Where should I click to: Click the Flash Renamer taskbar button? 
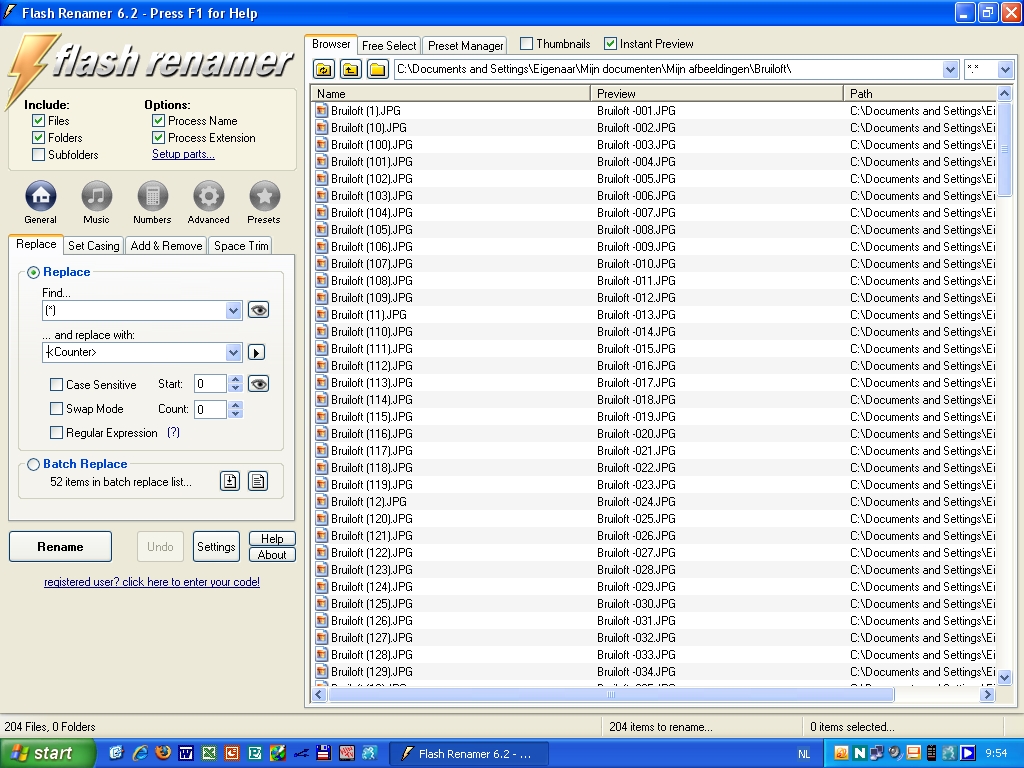469,754
